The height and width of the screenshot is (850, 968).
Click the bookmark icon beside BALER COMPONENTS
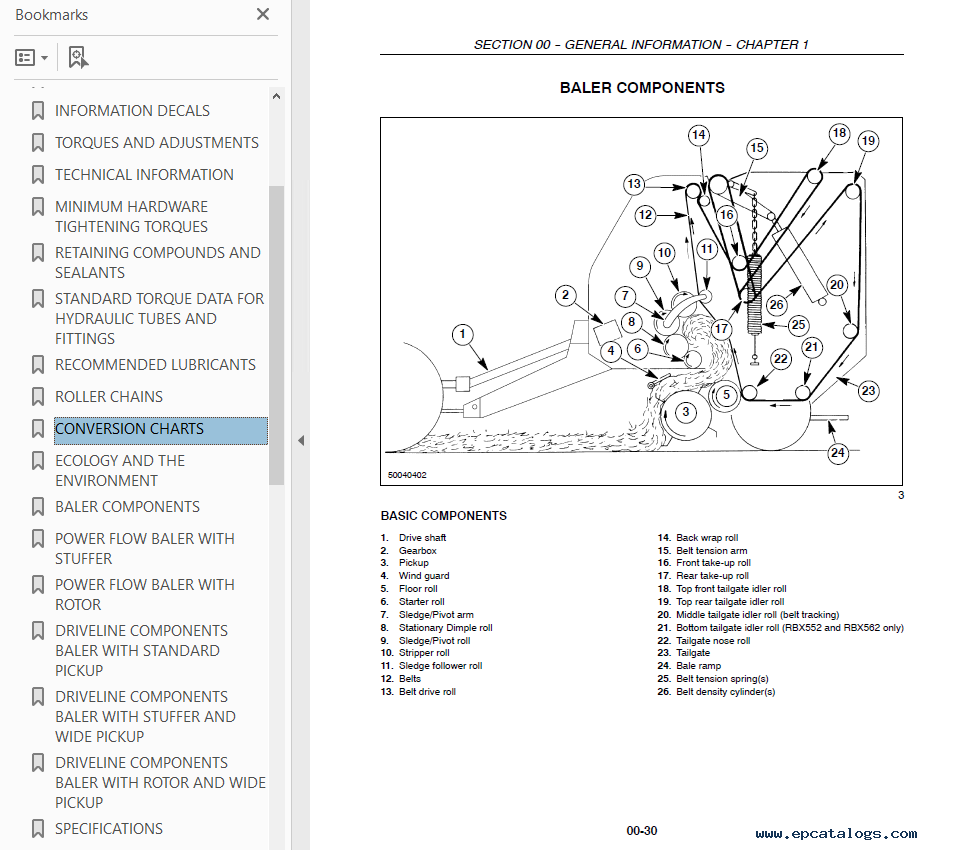(38, 507)
